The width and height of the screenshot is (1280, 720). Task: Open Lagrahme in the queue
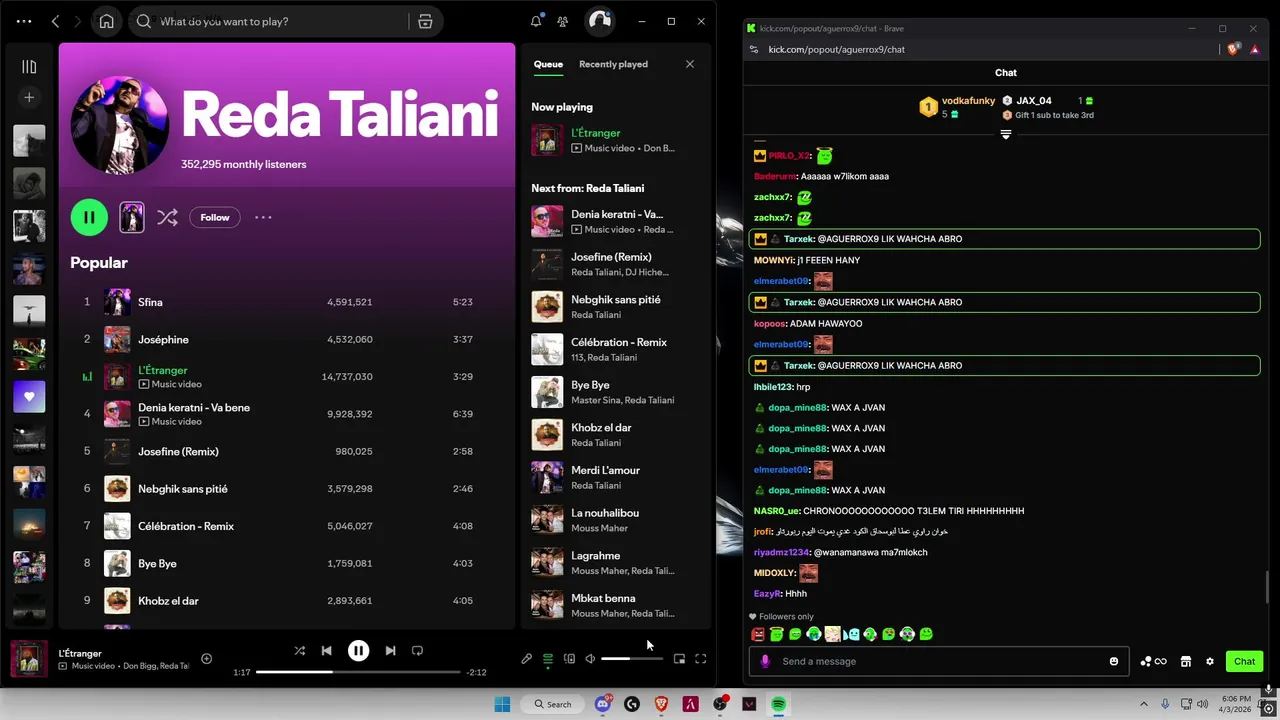tap(615, 563)
